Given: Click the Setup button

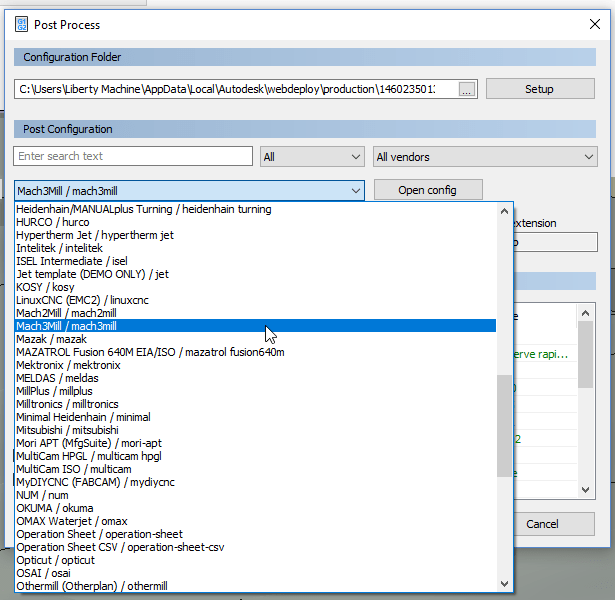Looking at the screenshot, I should pyautogui.click(x=540, y=89).
